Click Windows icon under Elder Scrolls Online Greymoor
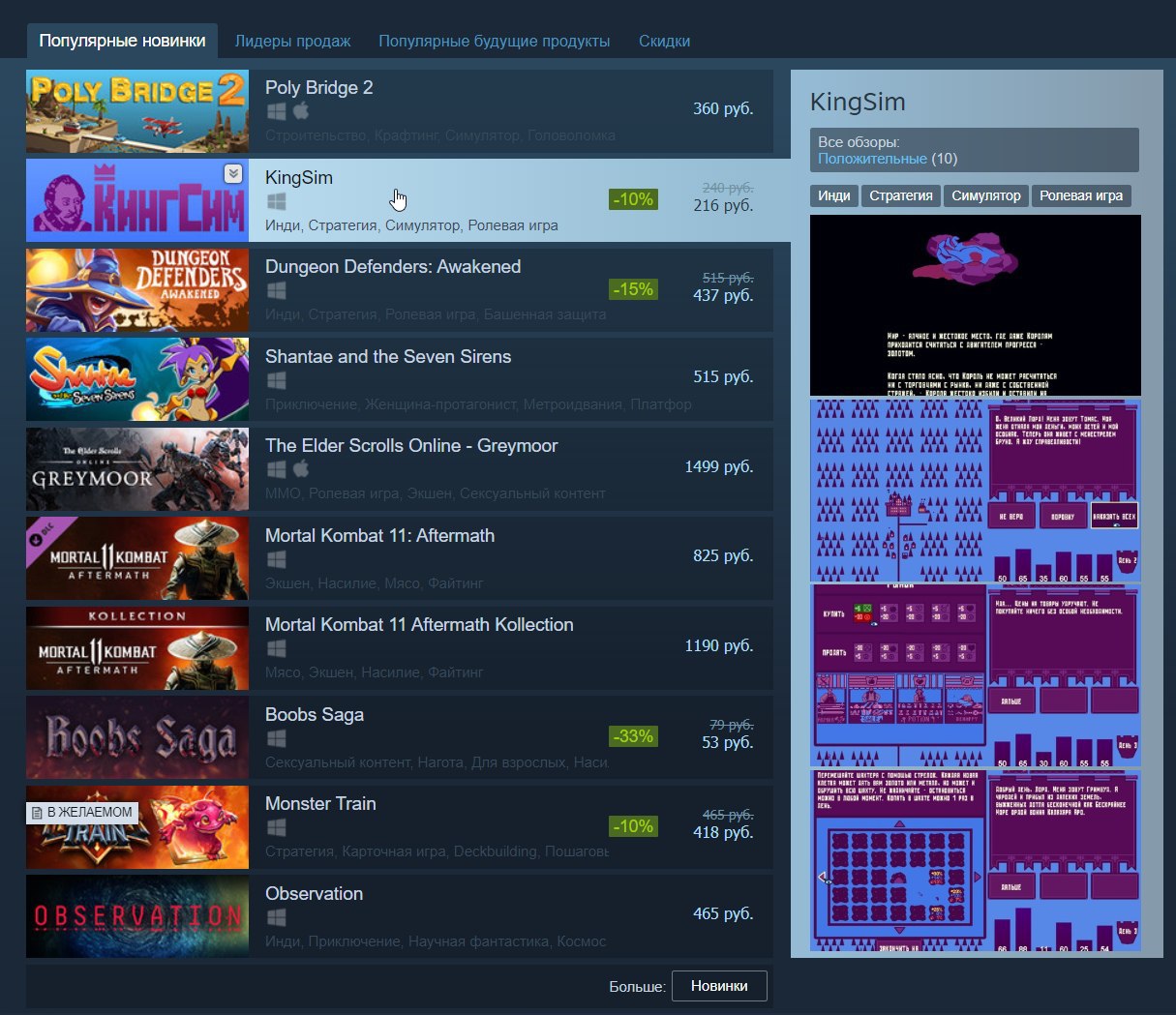Viewport: 1176px width, 1015px height. [277, 469]
